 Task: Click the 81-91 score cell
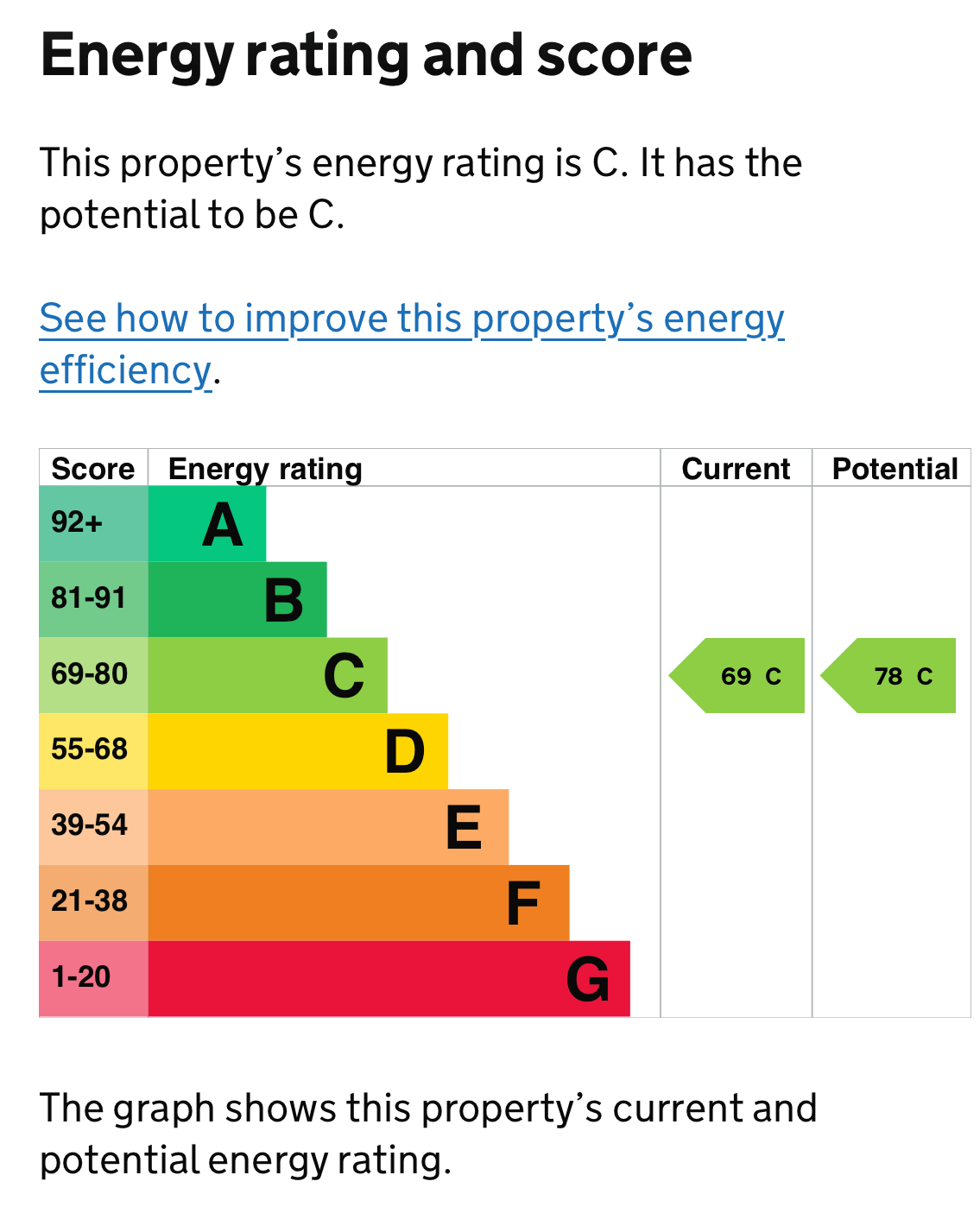coord(93,600)
